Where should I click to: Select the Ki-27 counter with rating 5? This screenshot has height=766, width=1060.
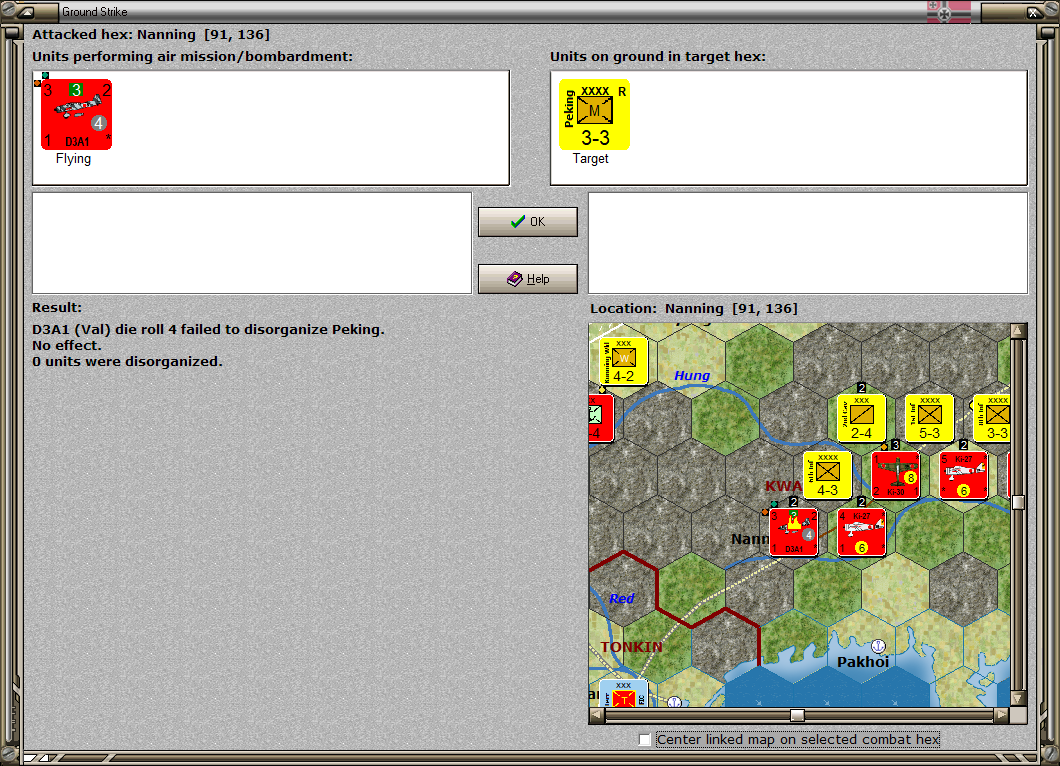pos(963,475)
